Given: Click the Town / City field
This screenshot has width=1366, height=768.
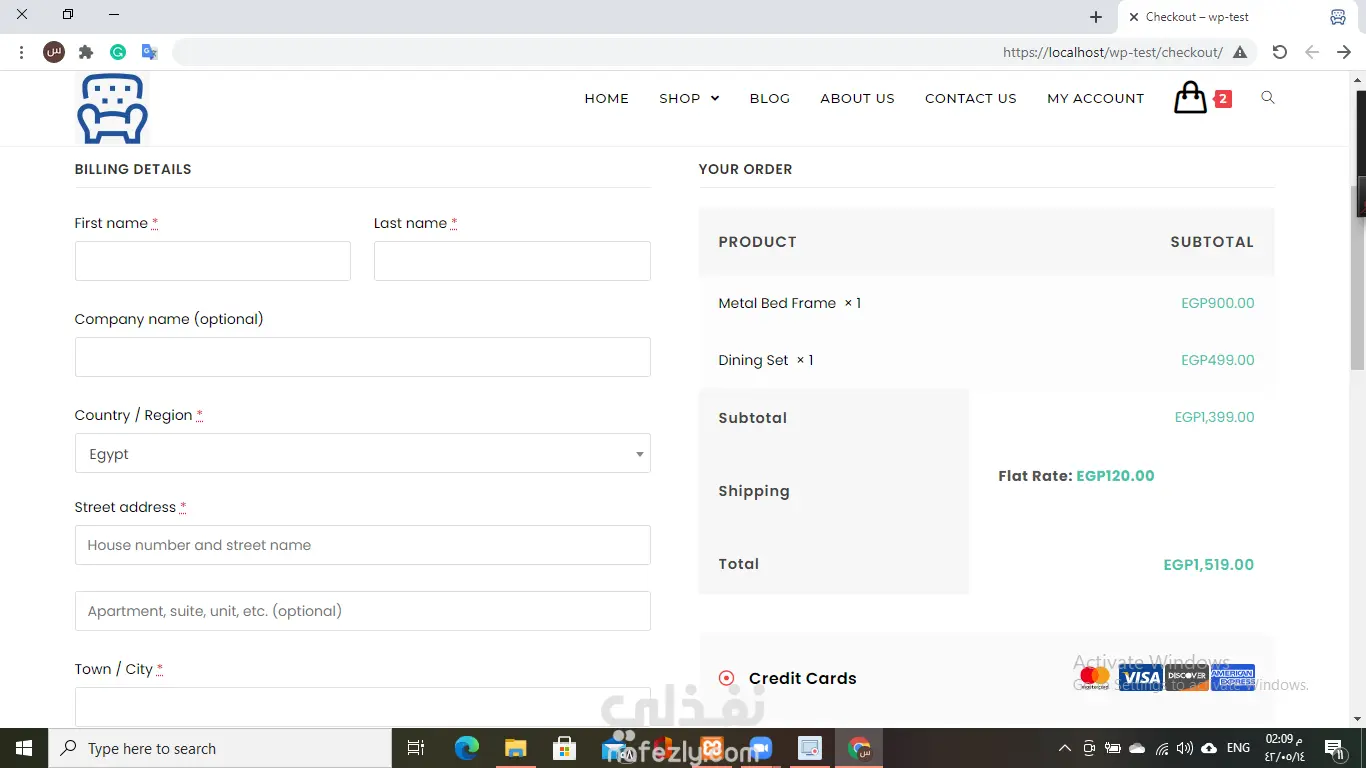Looking at the screenshot, I should pos(362,707).
